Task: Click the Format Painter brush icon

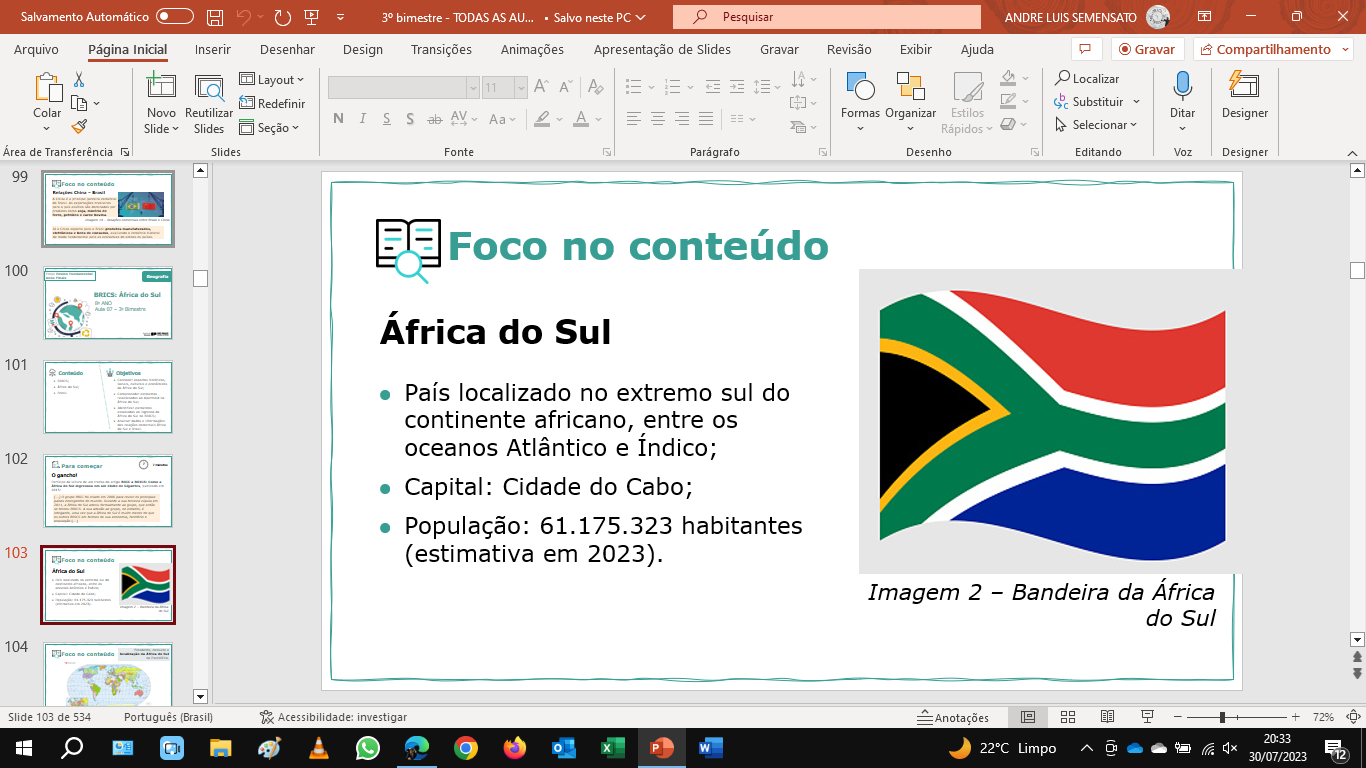Action: (x=79, y=126)
